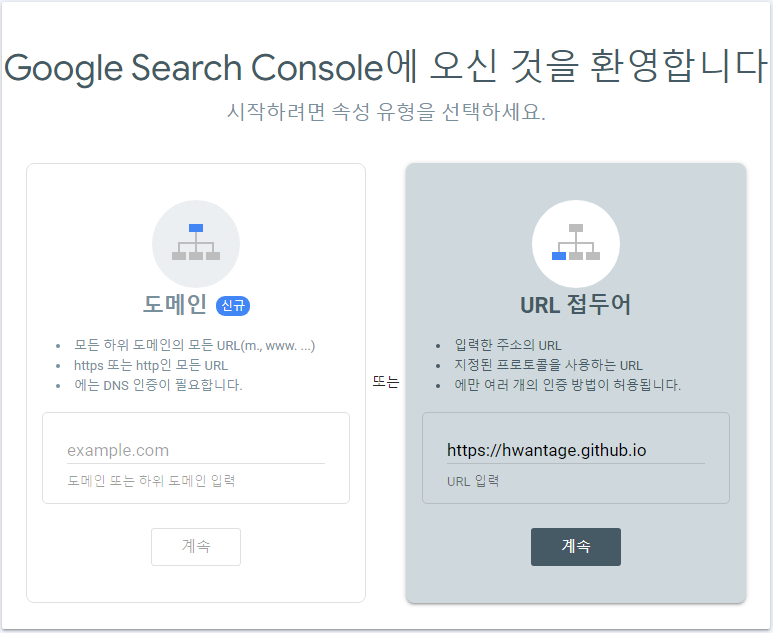Click the Domain property network icon
773x633 pixels.
click(x=196, y=243)
